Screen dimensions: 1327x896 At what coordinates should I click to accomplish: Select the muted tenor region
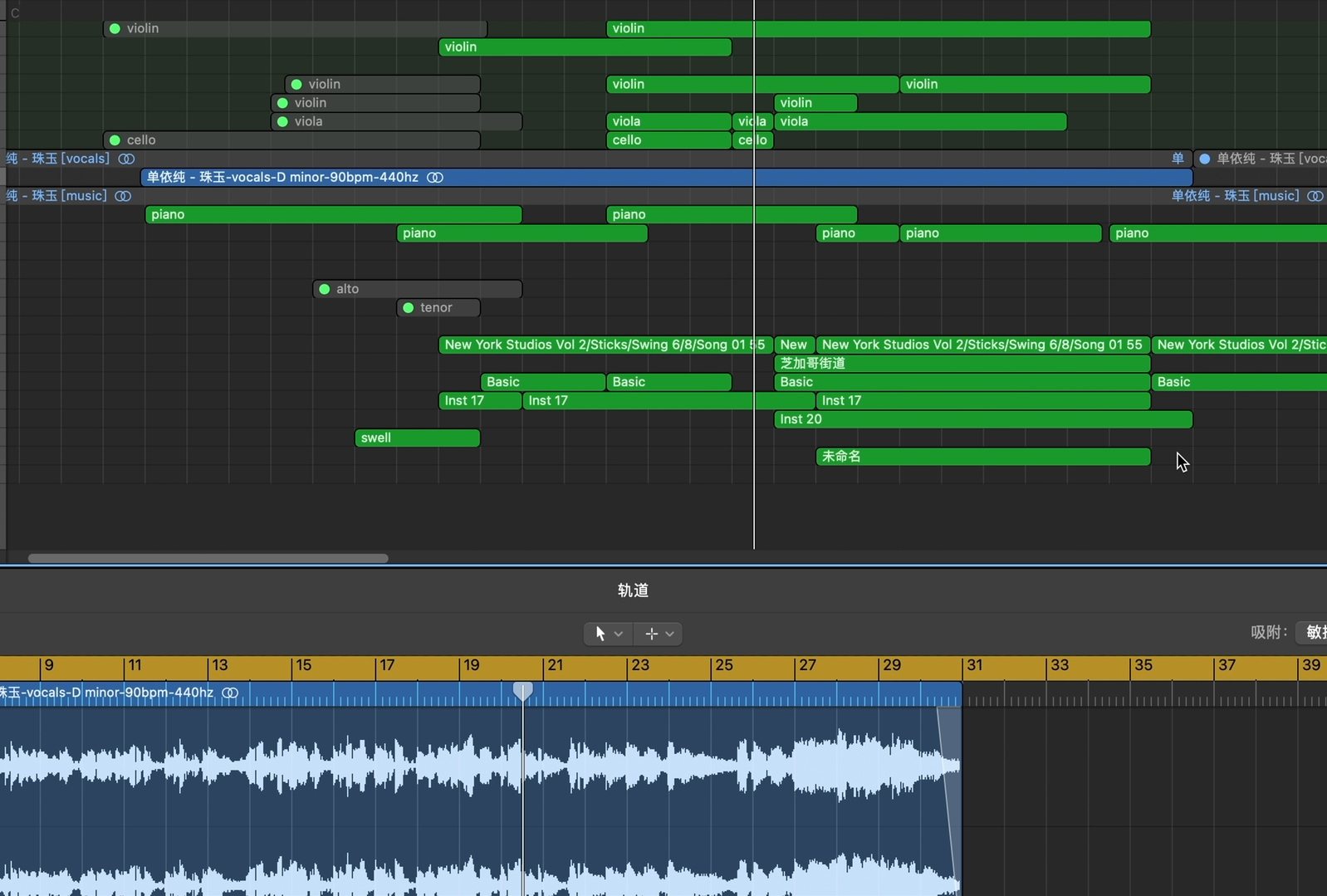point(438,308)
